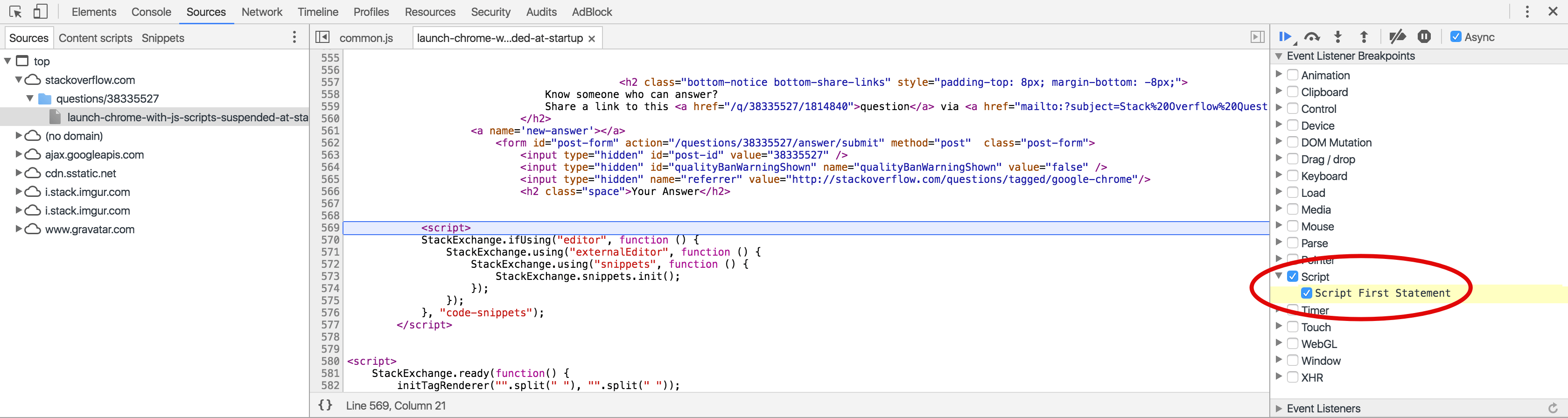Disable the Async checkbox

point(1456,37)
